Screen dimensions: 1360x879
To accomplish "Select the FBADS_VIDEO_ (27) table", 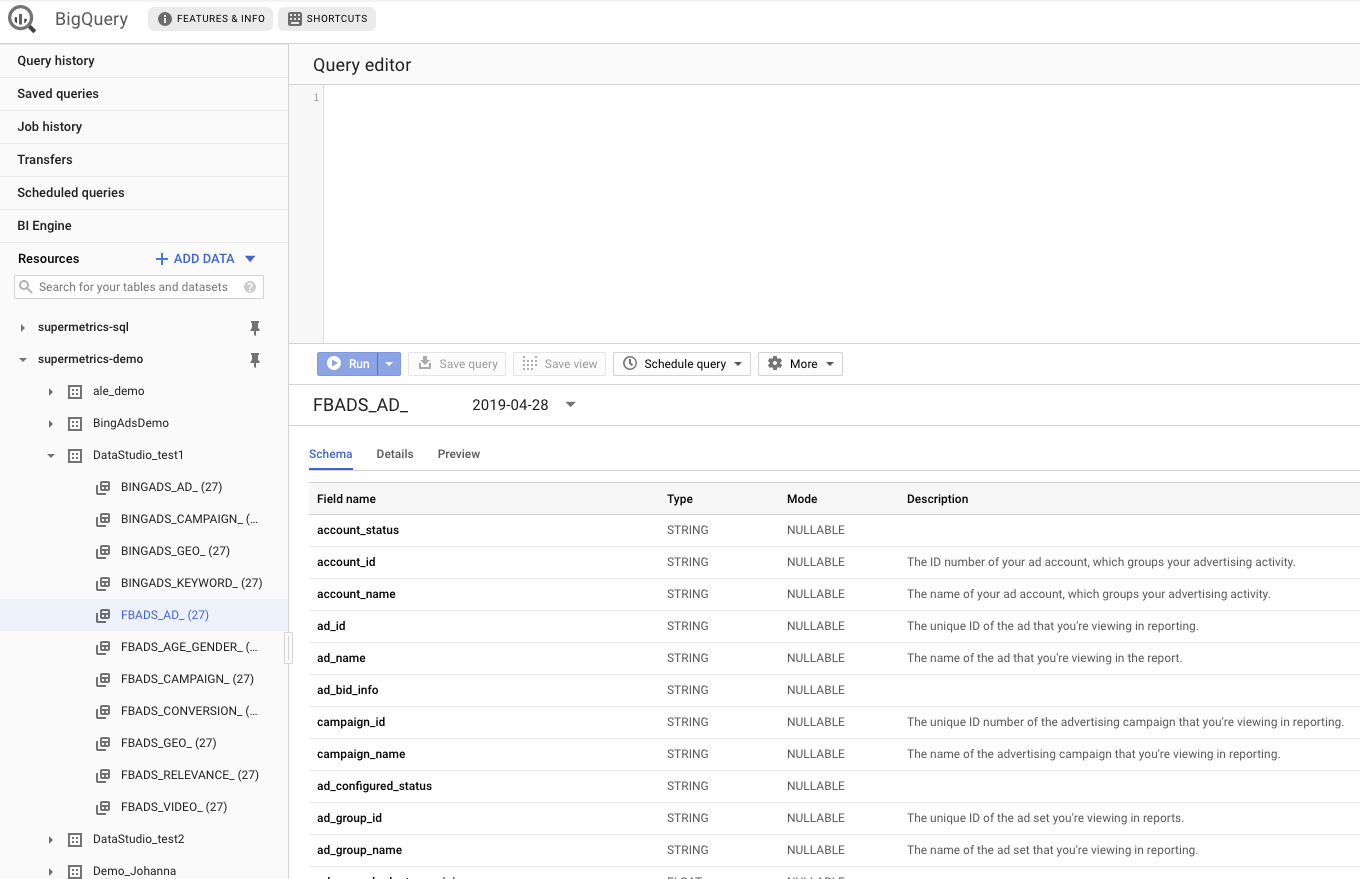I will pyautogui.click(x=174, y=807).
